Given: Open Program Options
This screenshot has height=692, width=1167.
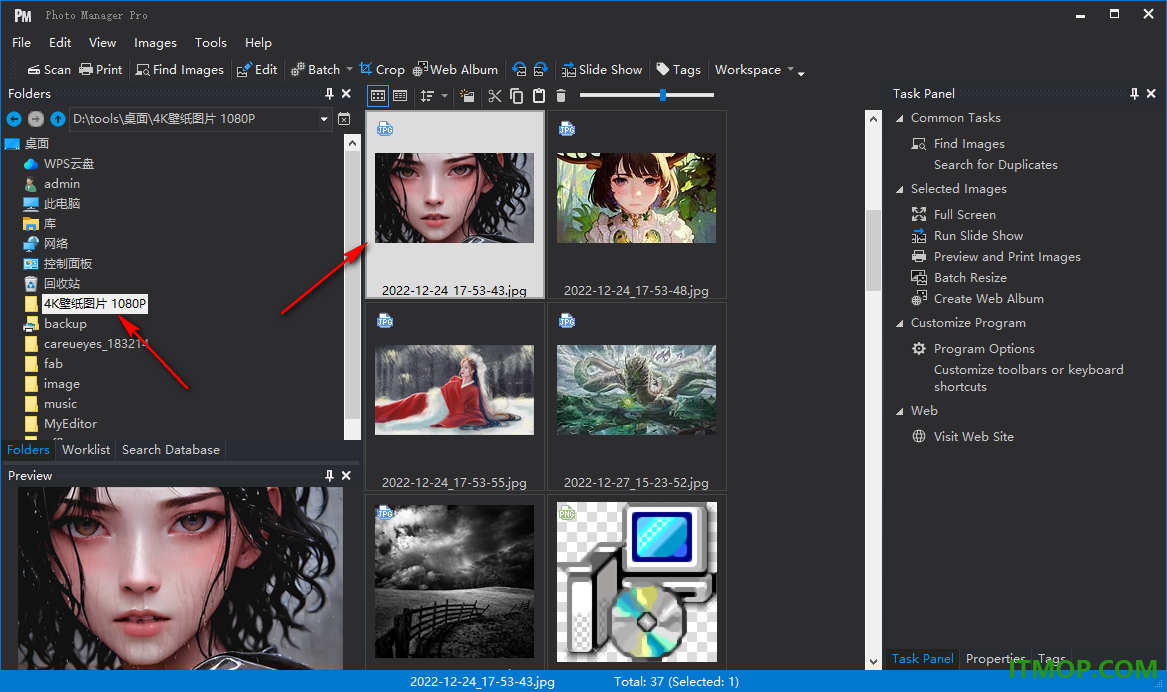Looking at the screenshot, I should (x=984, y=348).
